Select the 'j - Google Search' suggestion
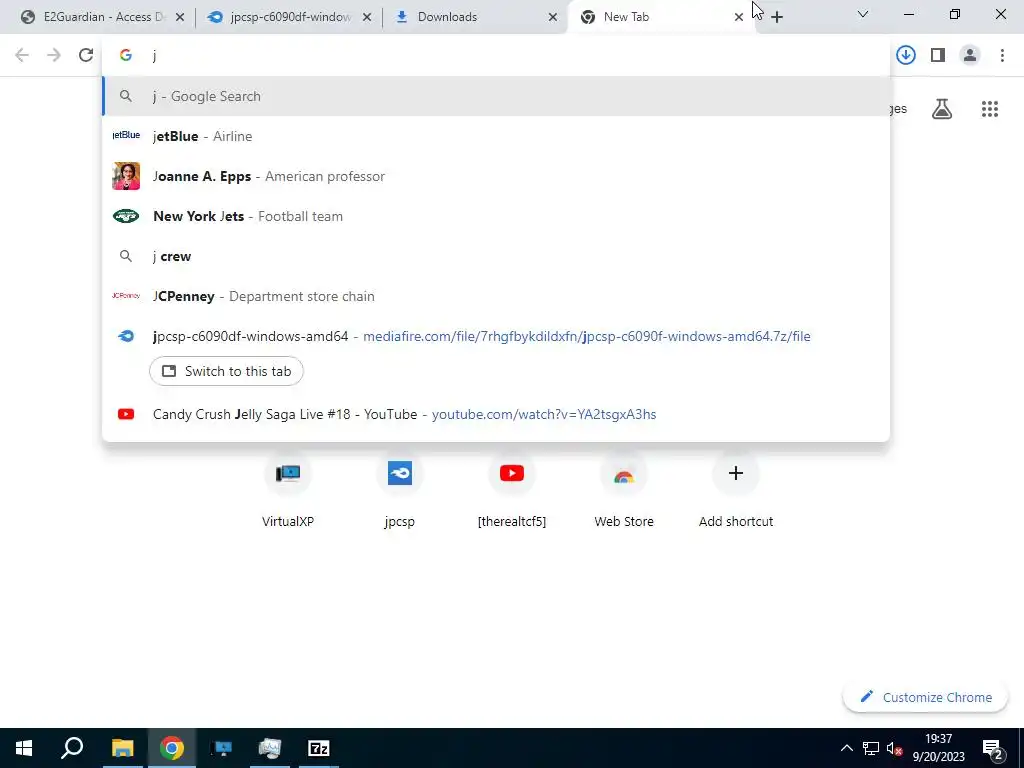 (496, 96)
